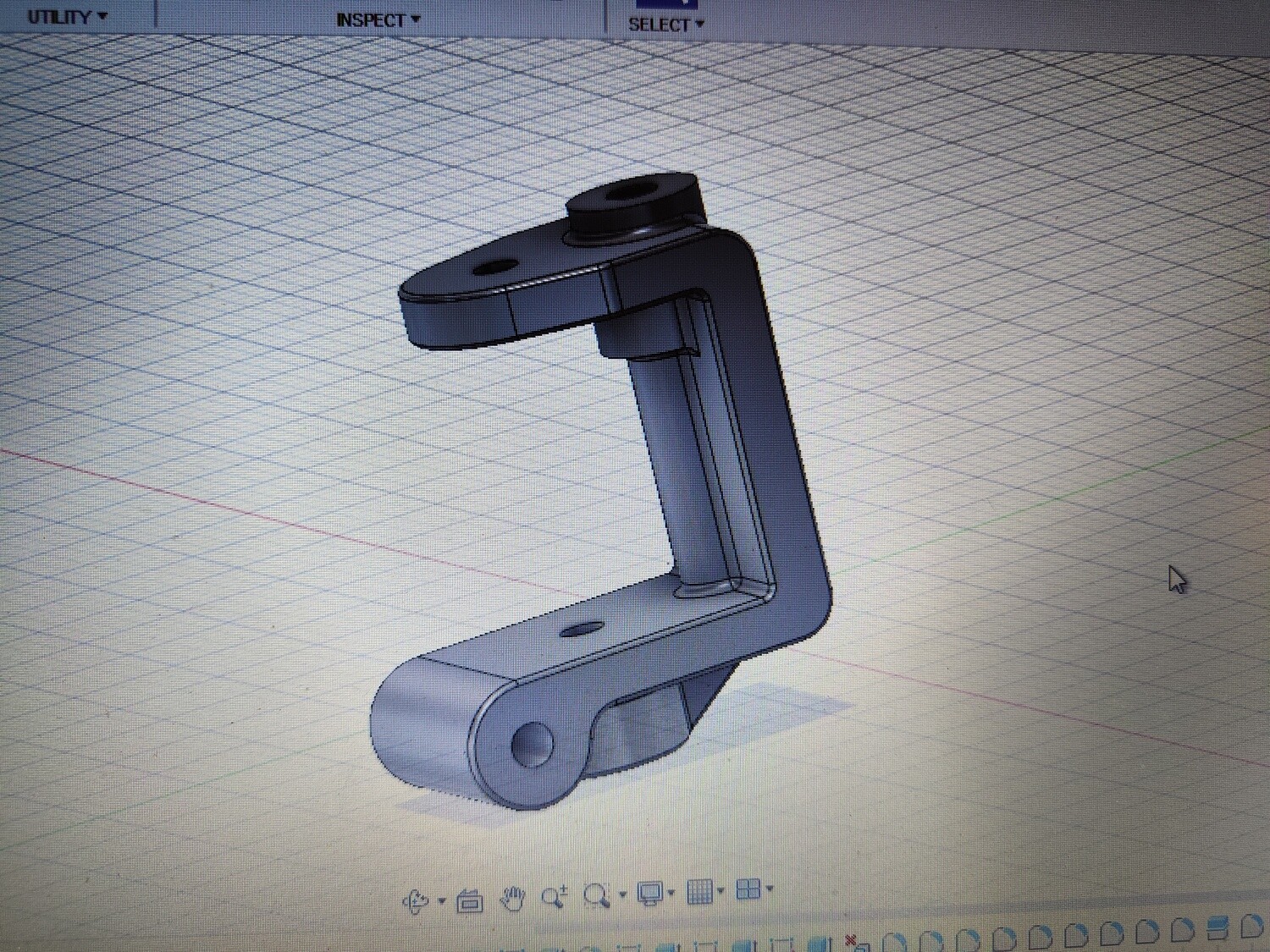Viewport: 1270px width, 952px height.
Task: Click the raised cylindrical boss on the bracket
Action: coord(633,204)
